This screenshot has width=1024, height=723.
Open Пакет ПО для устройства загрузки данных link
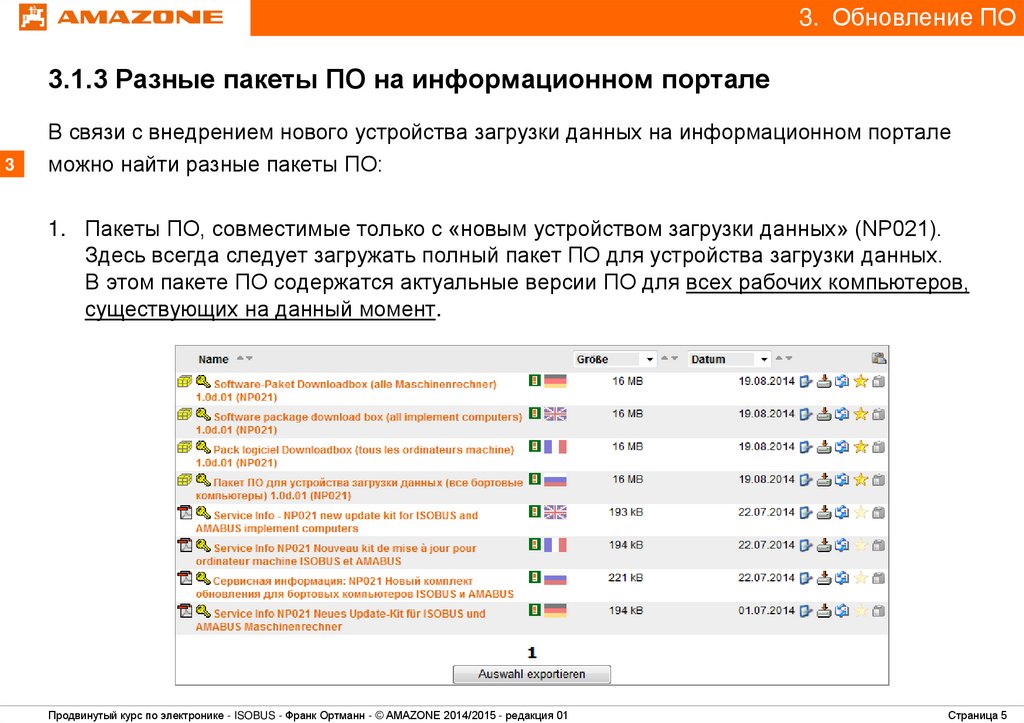pos(359,489)
